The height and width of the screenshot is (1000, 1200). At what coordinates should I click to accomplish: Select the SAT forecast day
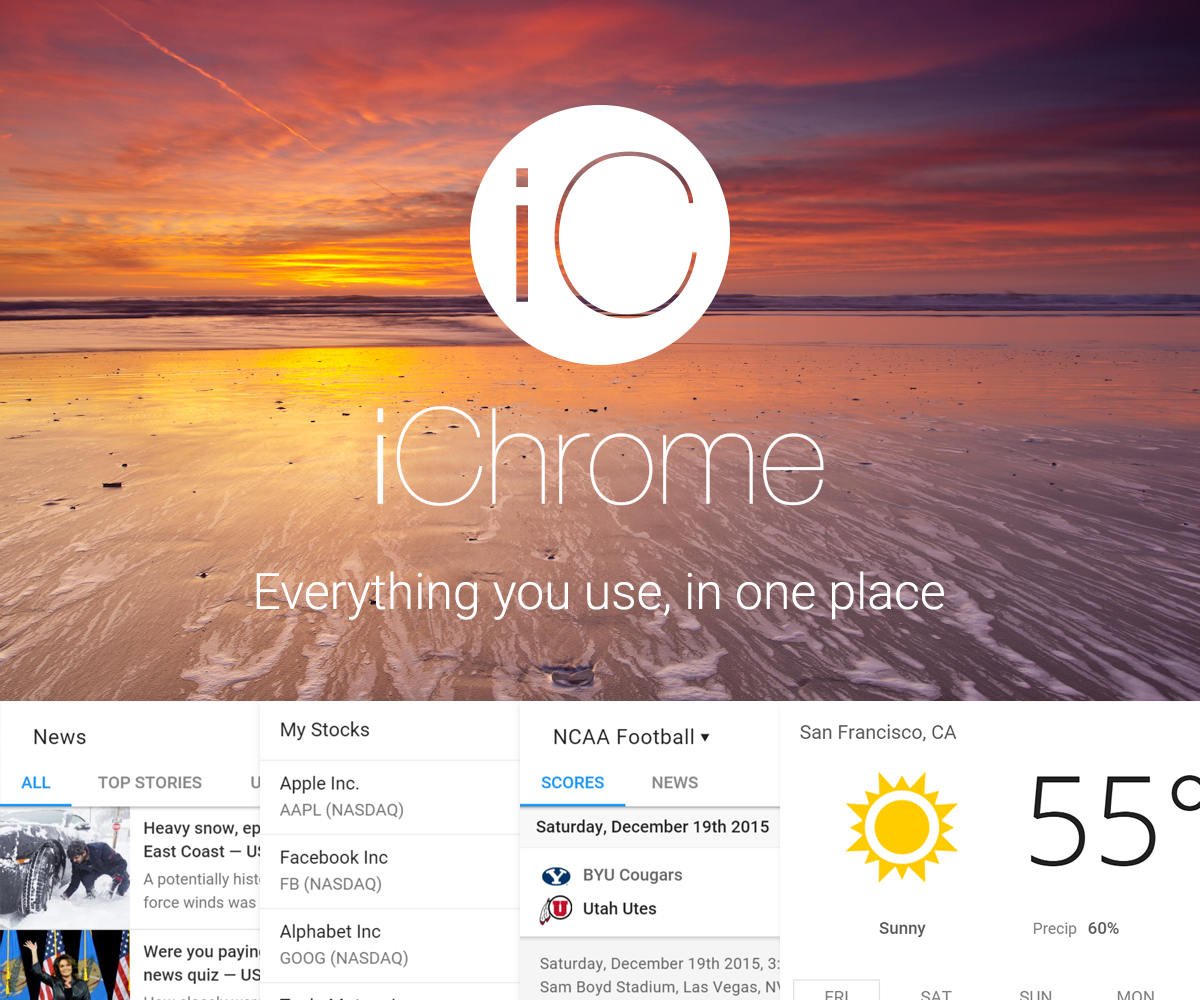(x=936, y=993)
